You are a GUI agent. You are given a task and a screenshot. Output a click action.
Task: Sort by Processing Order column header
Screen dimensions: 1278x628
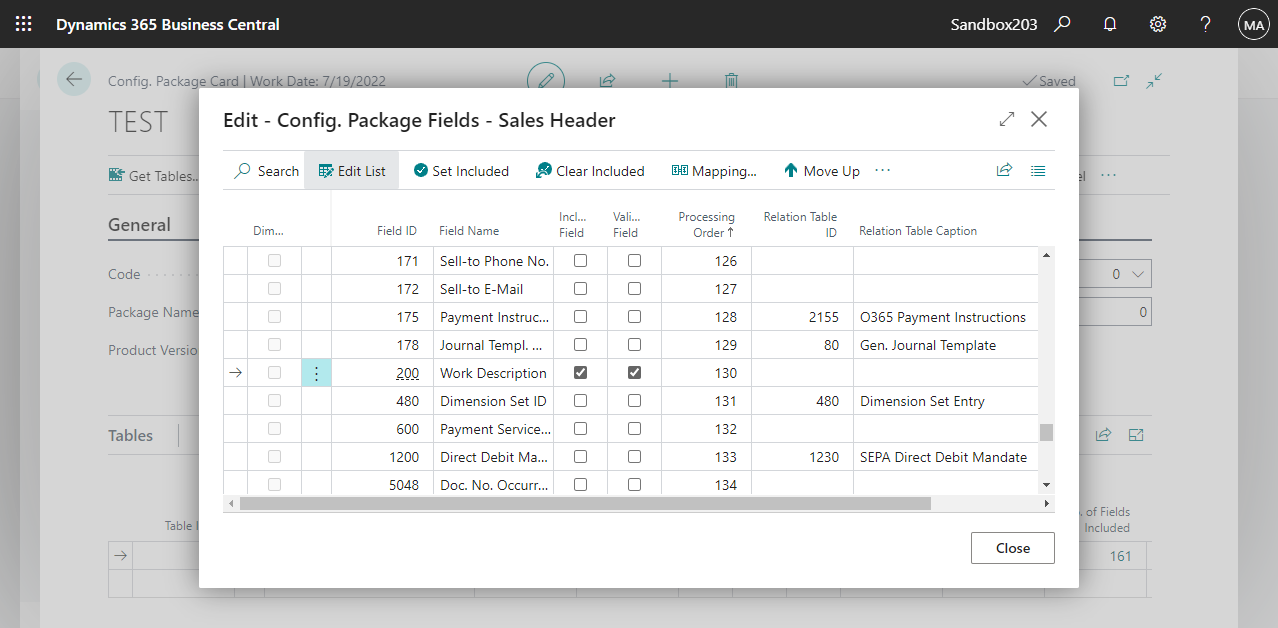pos(706,225)
